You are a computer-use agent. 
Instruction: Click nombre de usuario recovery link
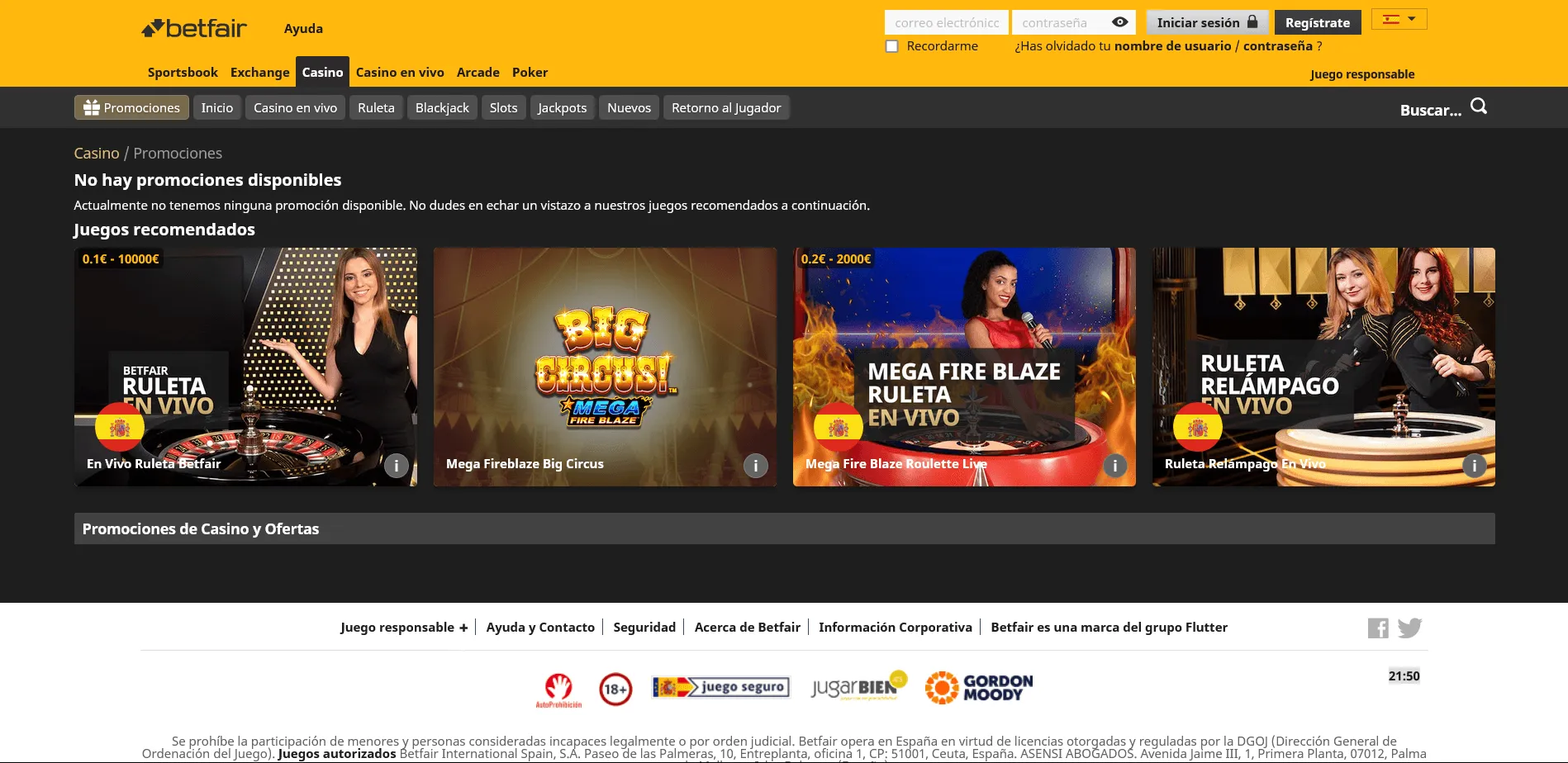pos(1173,46)
